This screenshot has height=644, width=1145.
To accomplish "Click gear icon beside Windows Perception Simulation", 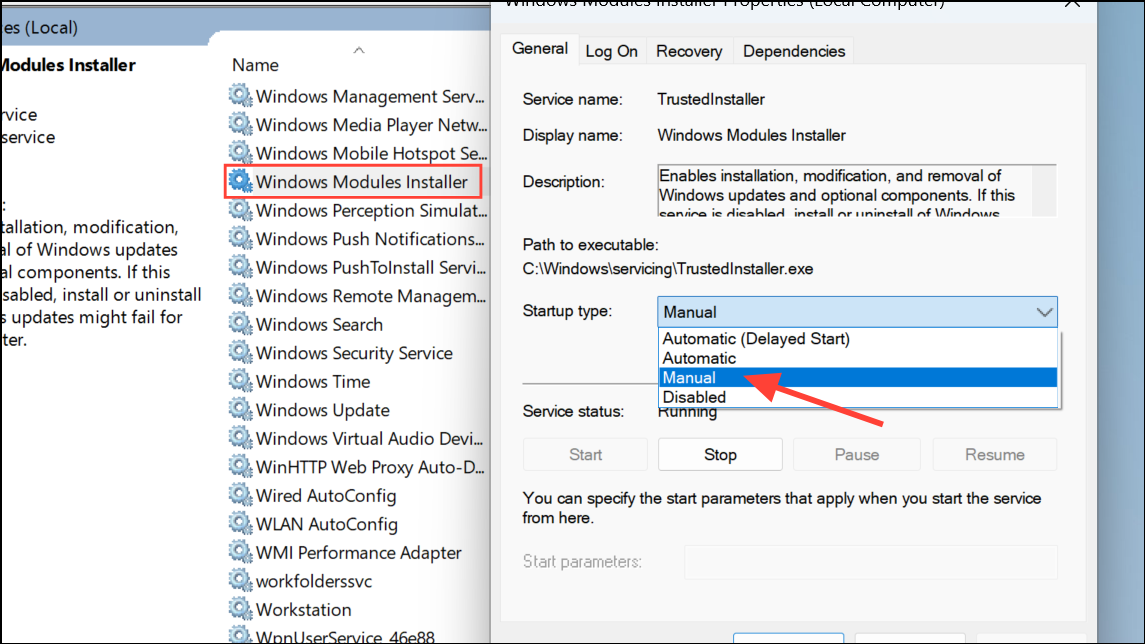I will 240,209.
